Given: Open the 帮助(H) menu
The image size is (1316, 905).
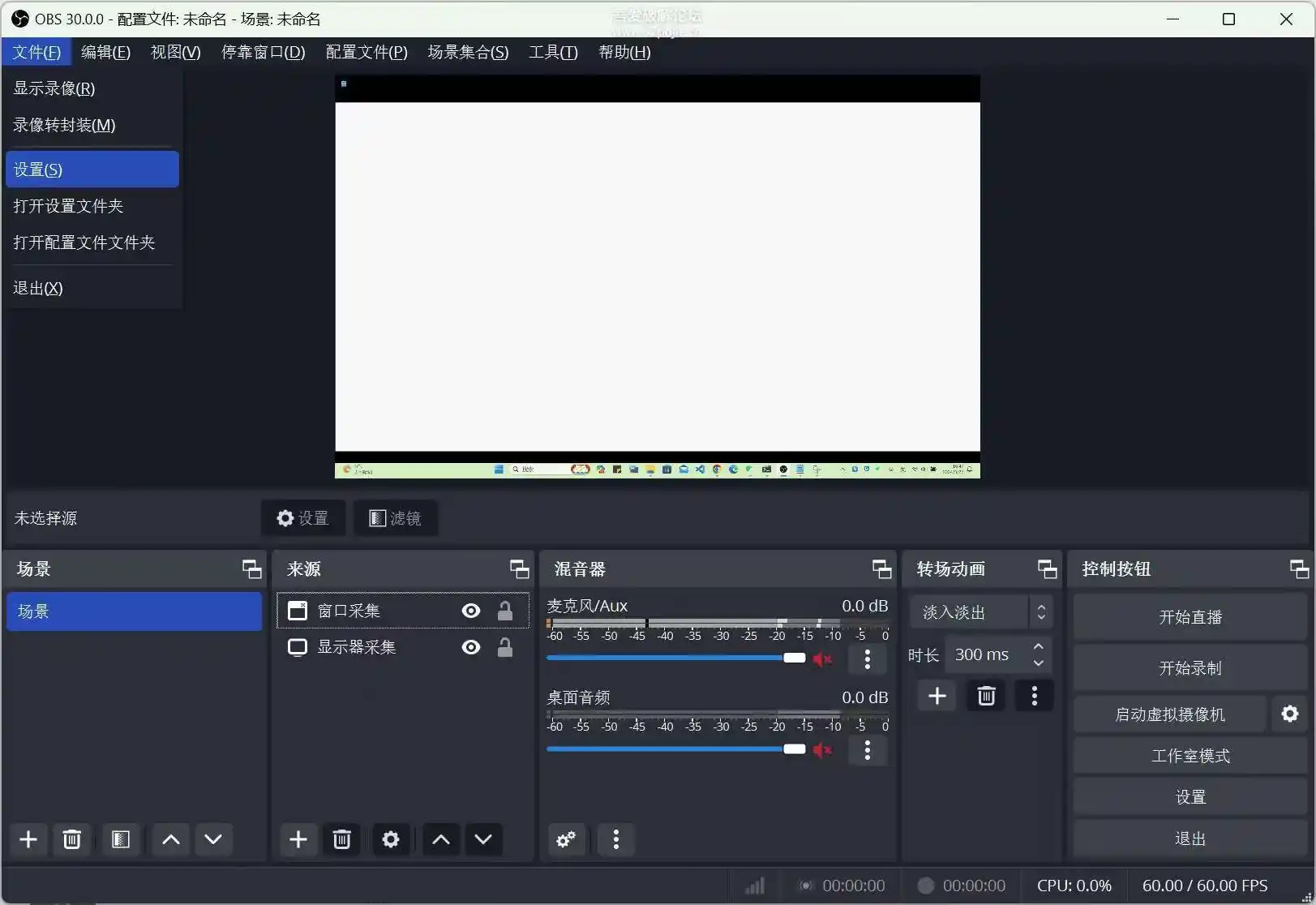Looking at the screenshot, I should [624, 52].
